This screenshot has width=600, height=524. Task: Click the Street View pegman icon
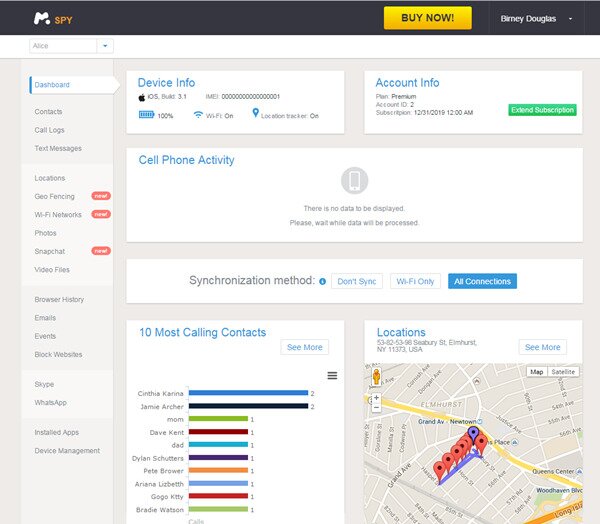[376, 377]
